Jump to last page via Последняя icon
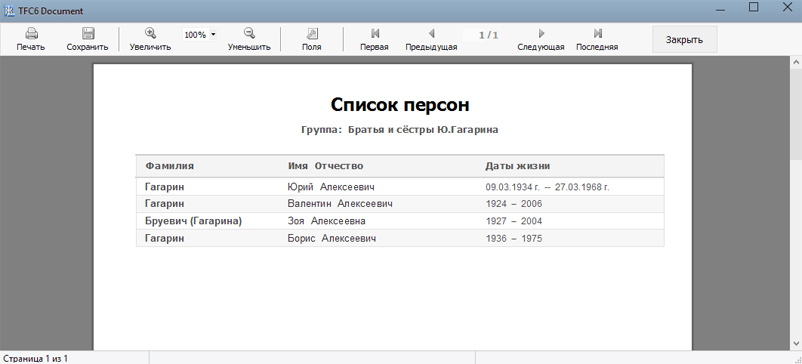802x364 pixels. (597, 34)
